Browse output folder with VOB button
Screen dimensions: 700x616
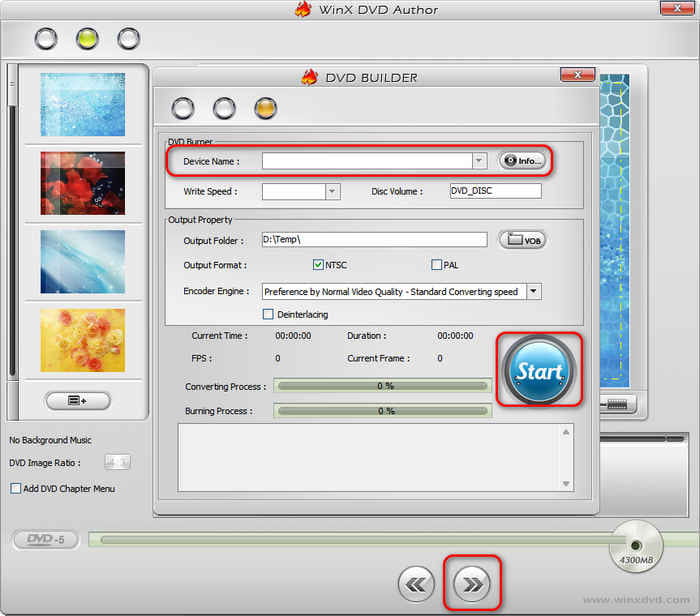pyautogui.click(x=522, y=240)
